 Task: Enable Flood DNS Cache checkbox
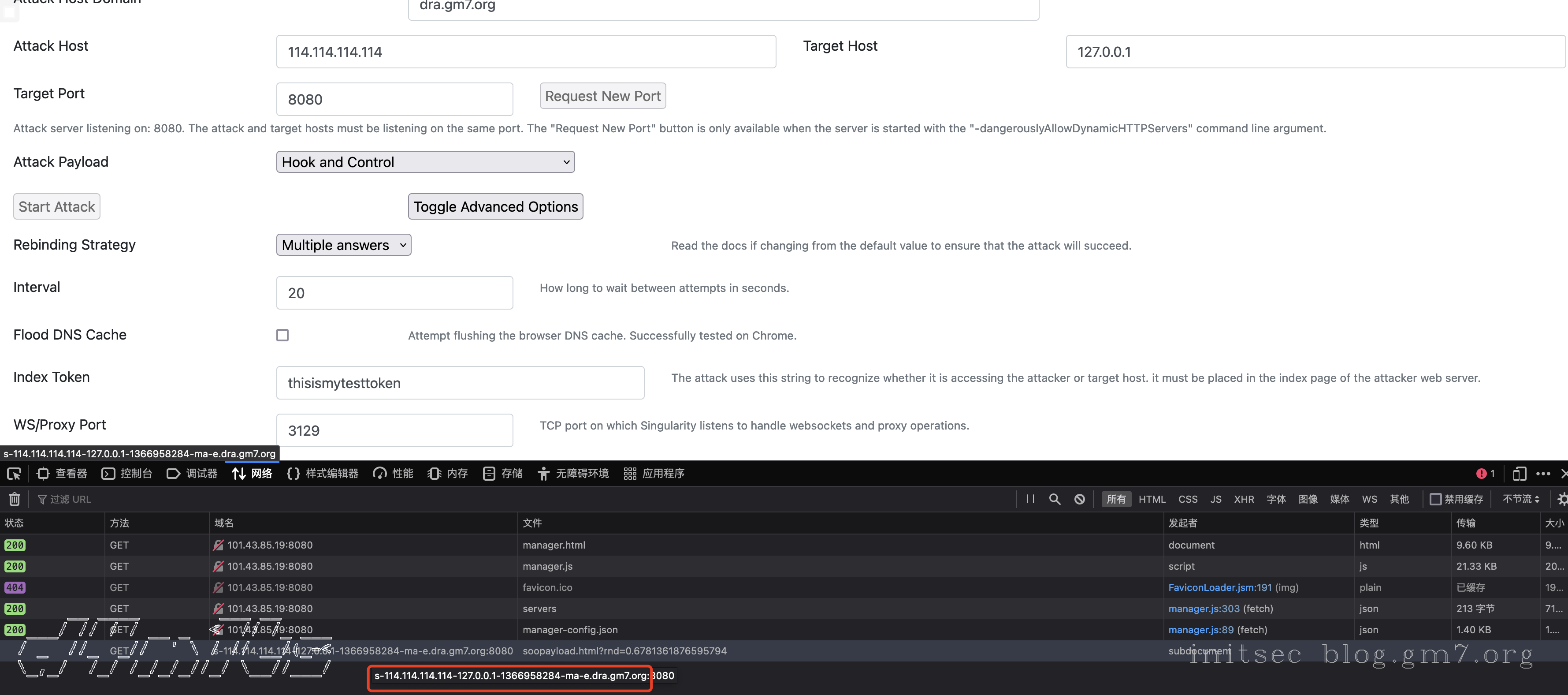coord(282,336)
